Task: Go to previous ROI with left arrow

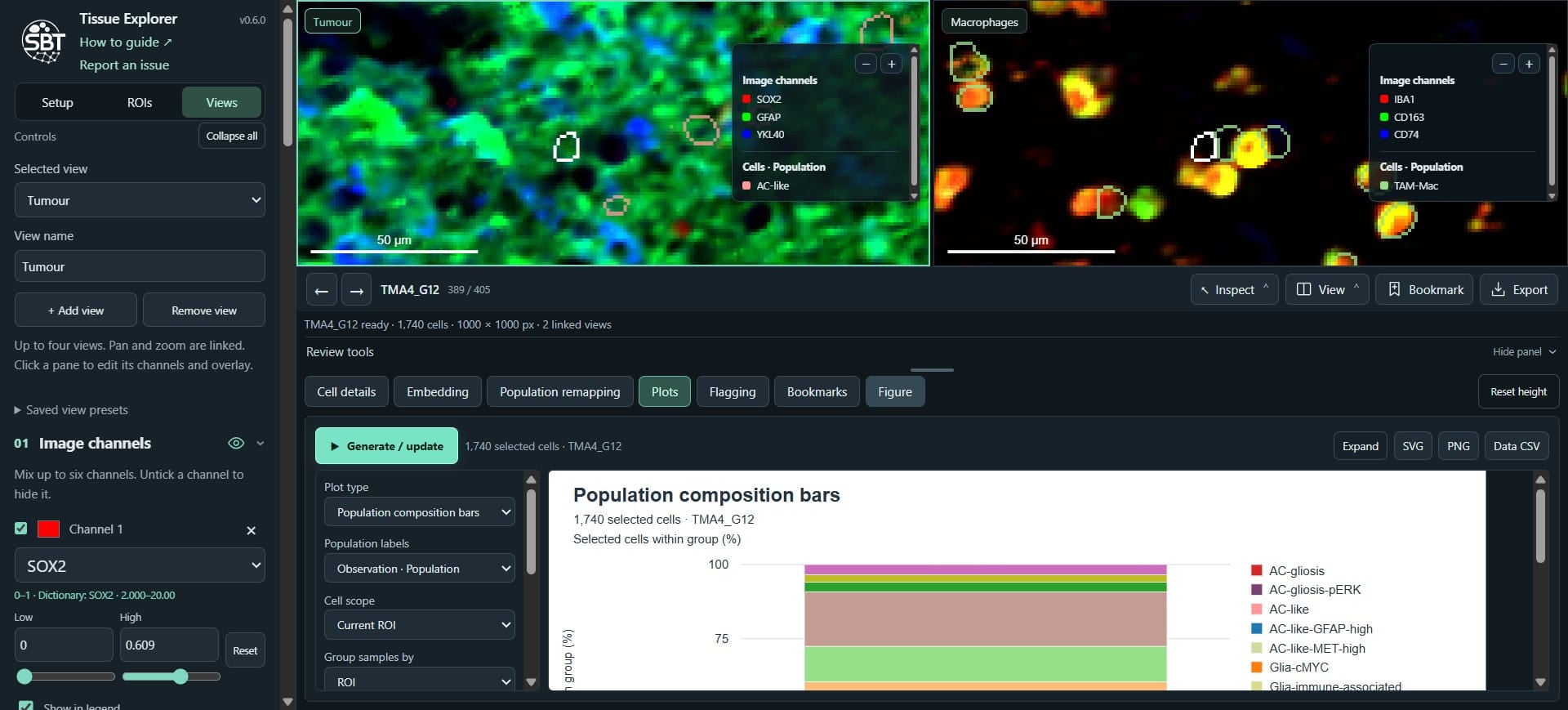Action: pyautogui.click(x=322, y=290)
